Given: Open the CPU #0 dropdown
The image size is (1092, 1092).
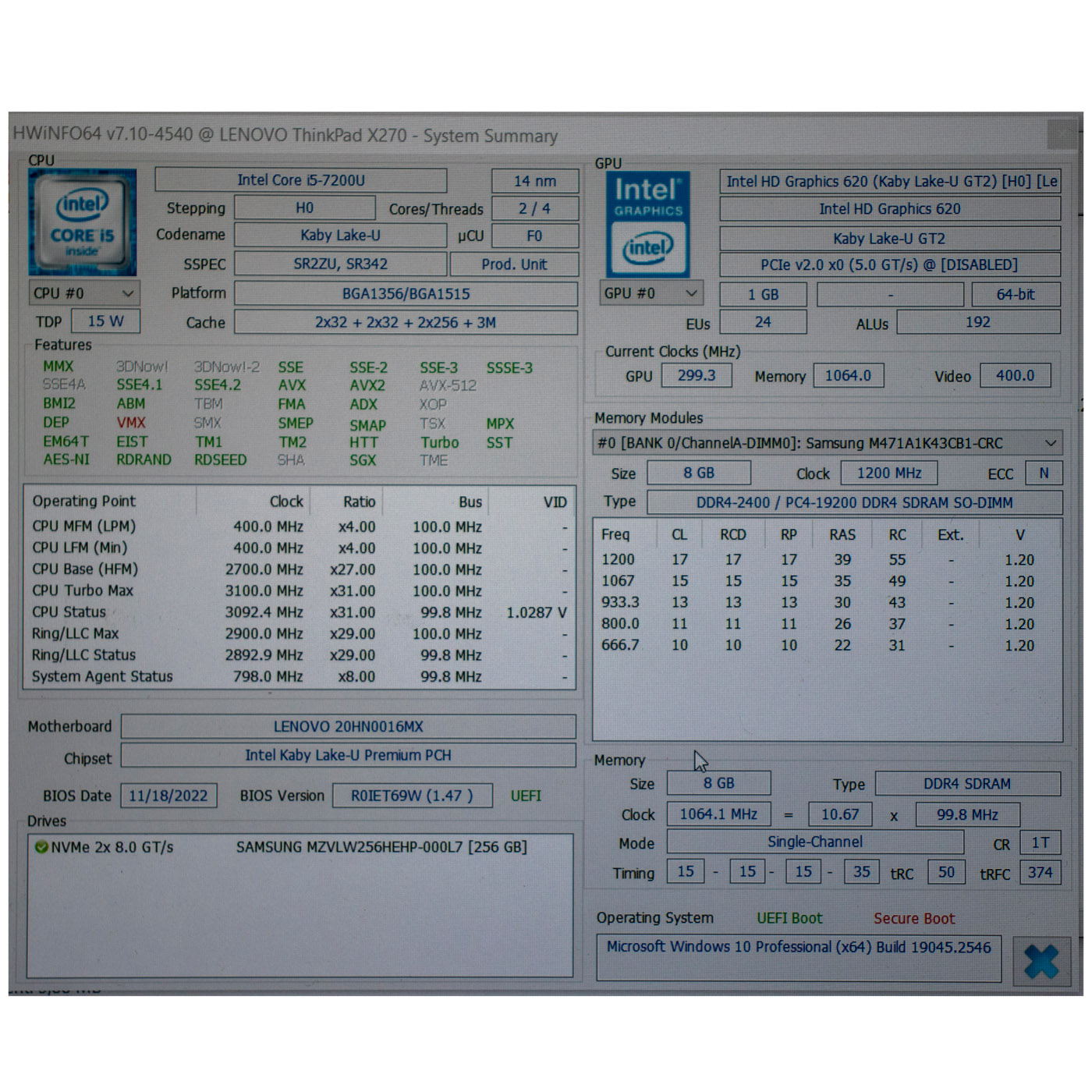Looking at the screenshot, I should click(x=84, y=293).
